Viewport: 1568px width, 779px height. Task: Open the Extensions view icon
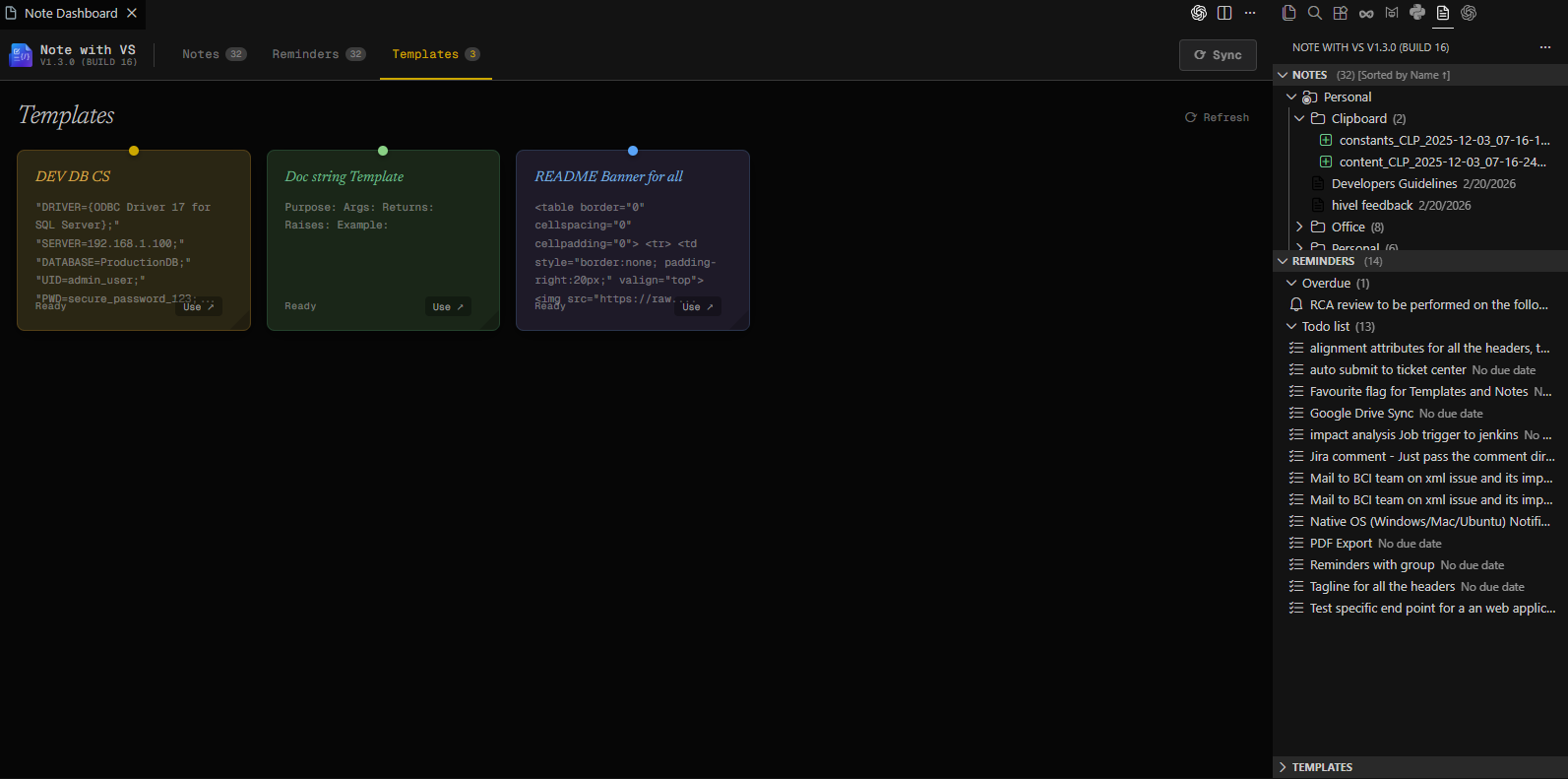coord(1341,13)
